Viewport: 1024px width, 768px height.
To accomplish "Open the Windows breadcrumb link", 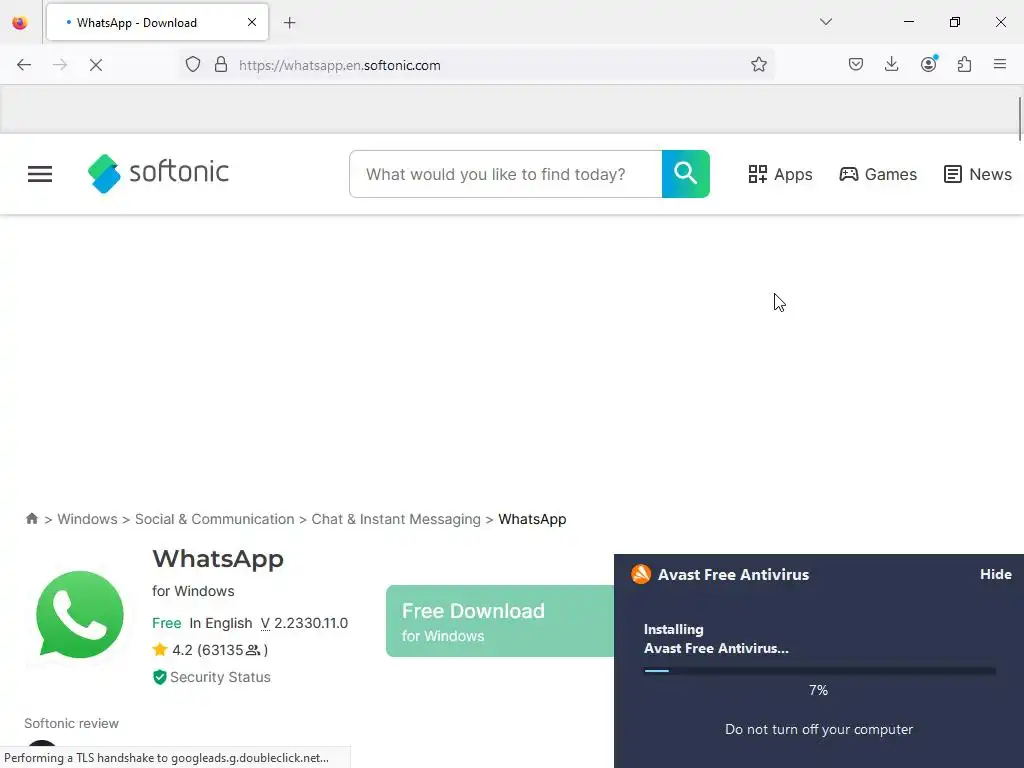I will coord(88,519).
